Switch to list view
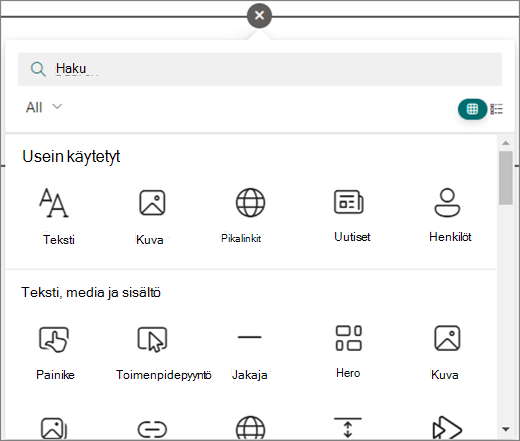Screen dimensions: 520x441 (x=497, y=109)
